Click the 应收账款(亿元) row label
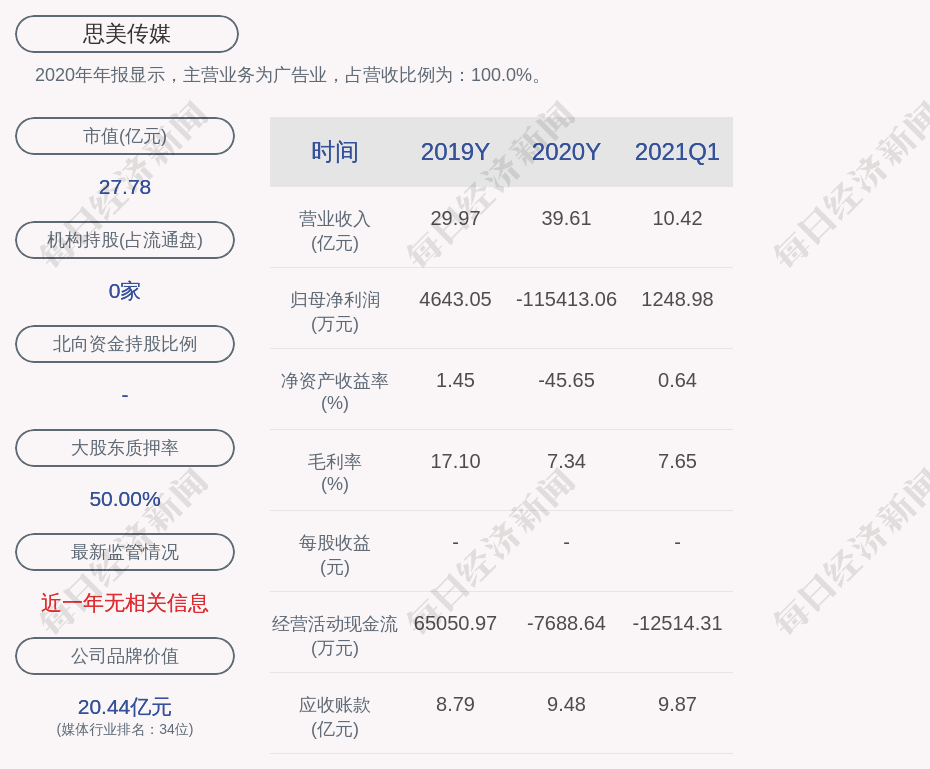This screenshot has width=930, height=769. coord(335,716)
